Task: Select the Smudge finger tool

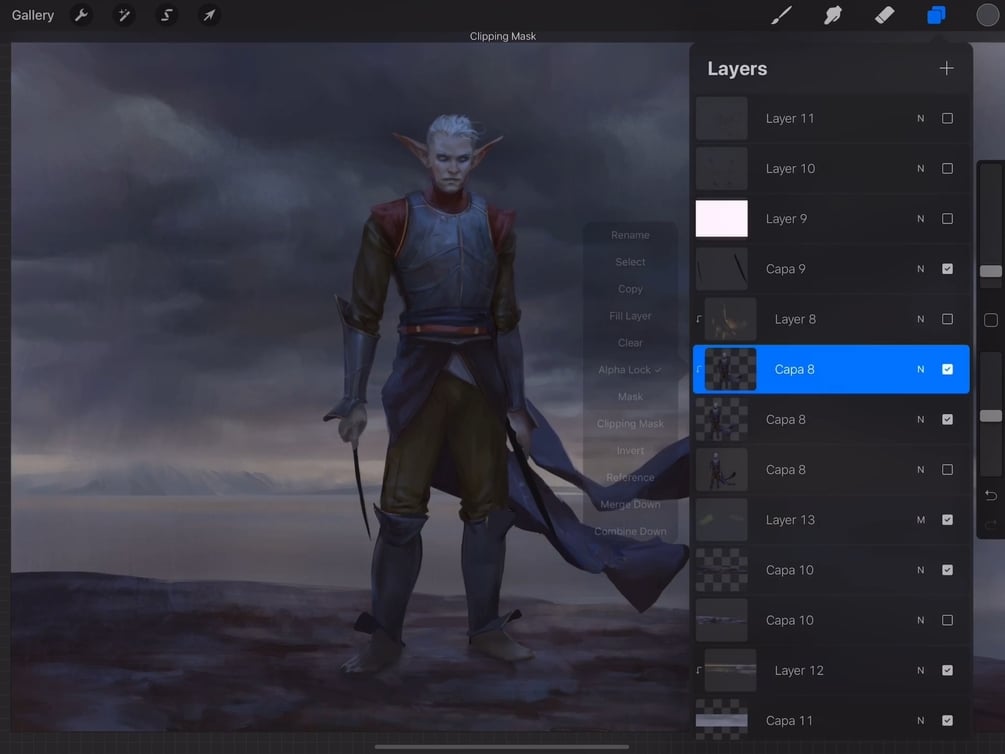Action: tap(833, 15)
